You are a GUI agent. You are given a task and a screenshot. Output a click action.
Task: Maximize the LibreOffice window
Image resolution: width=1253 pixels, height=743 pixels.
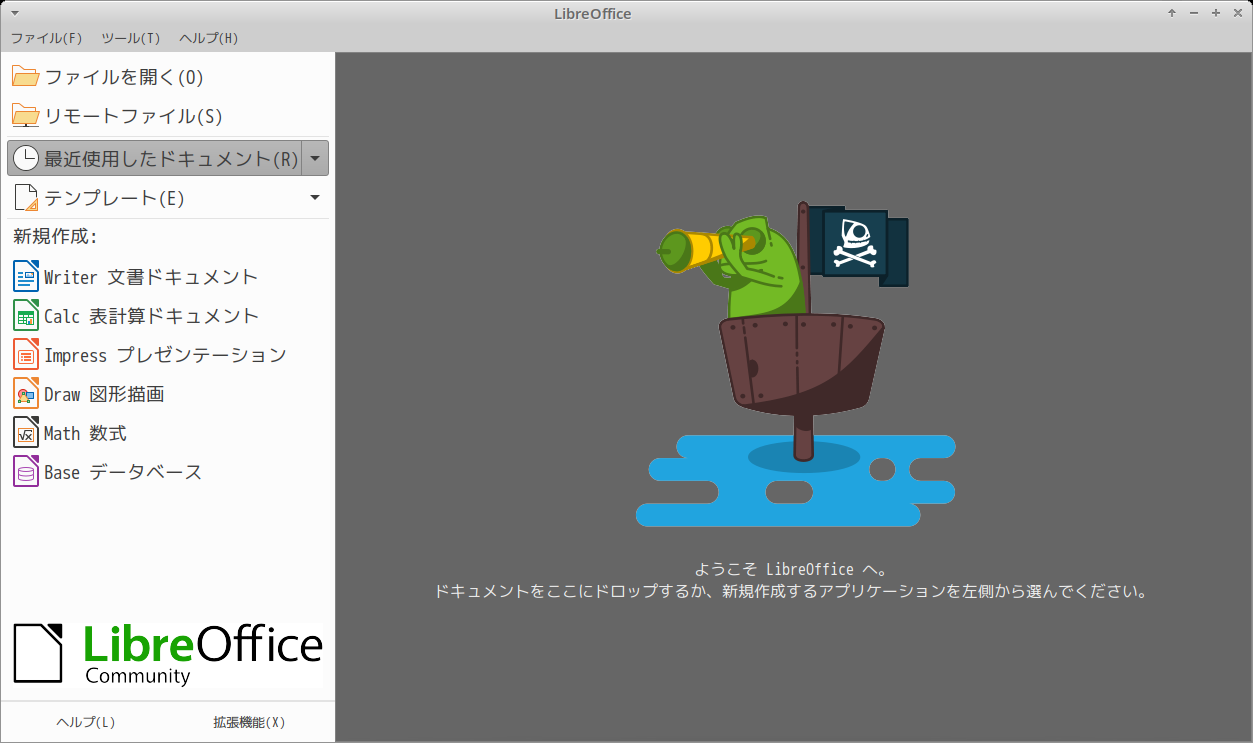click(x=1216, y=13)
